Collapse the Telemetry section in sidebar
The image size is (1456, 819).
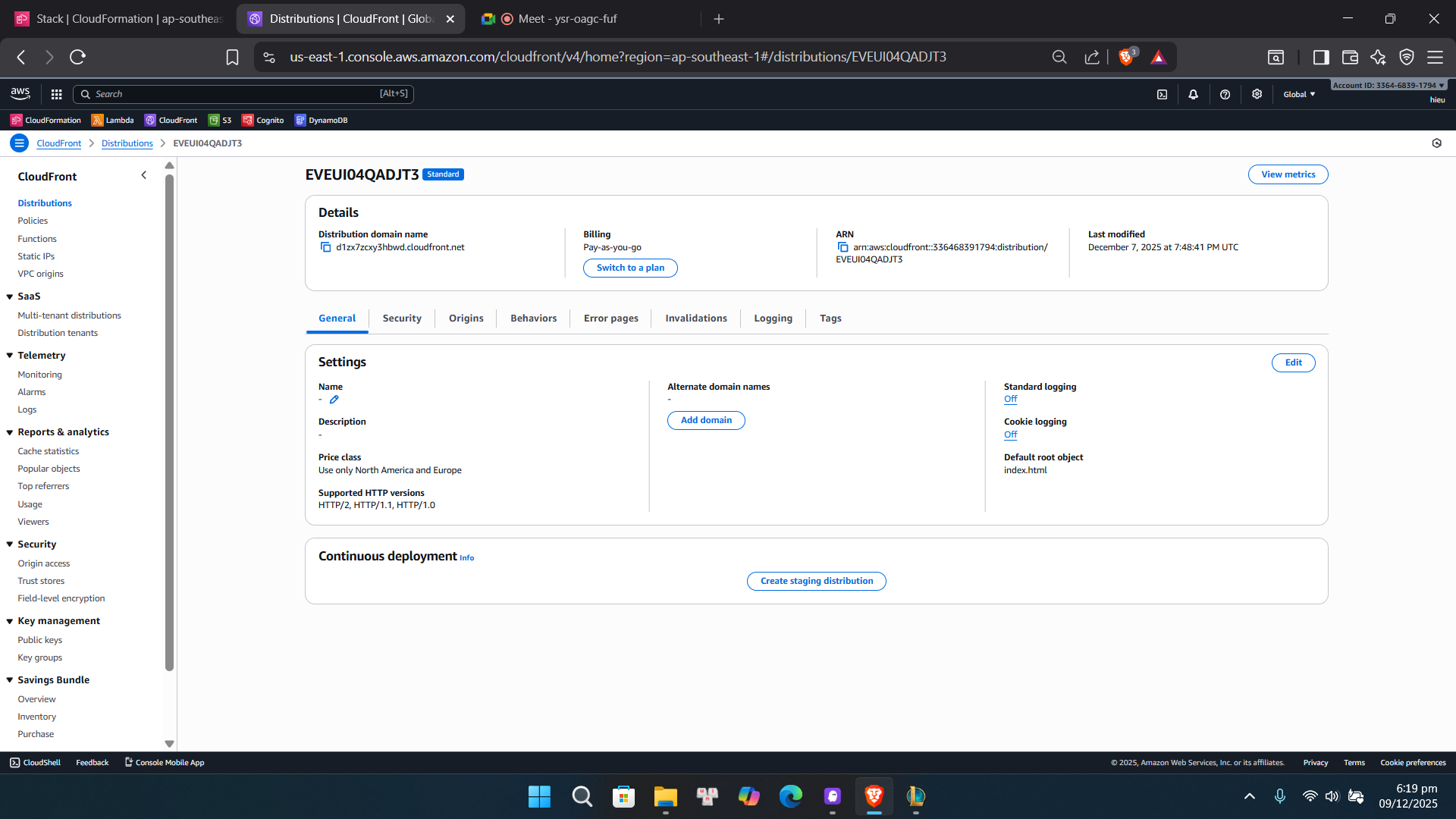[9, 355]
